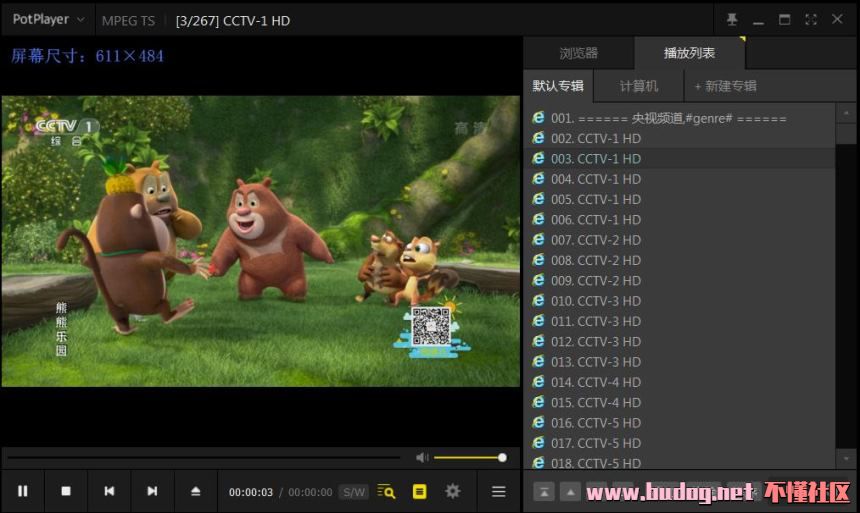Click the elapsed time 00:00:03

click(x=251, y=492)
